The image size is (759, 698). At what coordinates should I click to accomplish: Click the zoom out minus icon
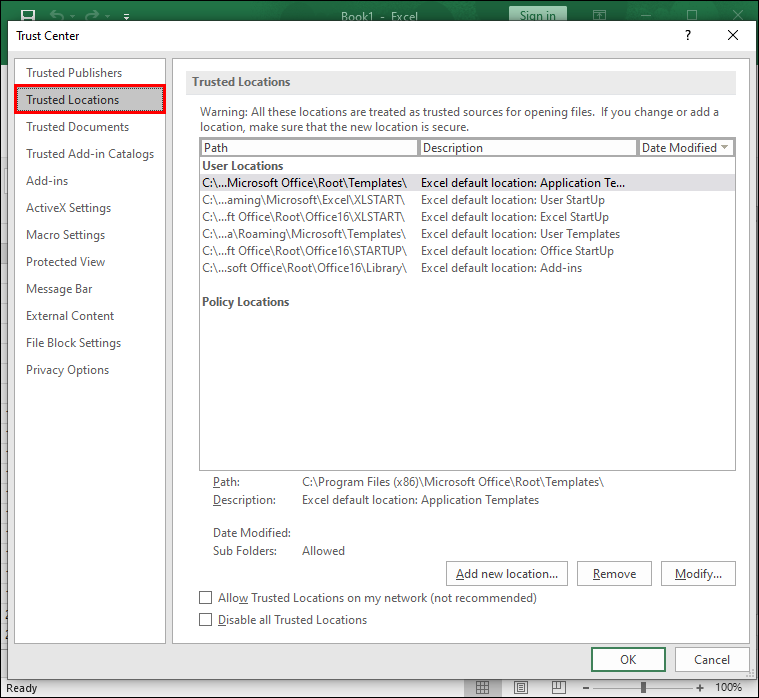(x=586, y=688)
